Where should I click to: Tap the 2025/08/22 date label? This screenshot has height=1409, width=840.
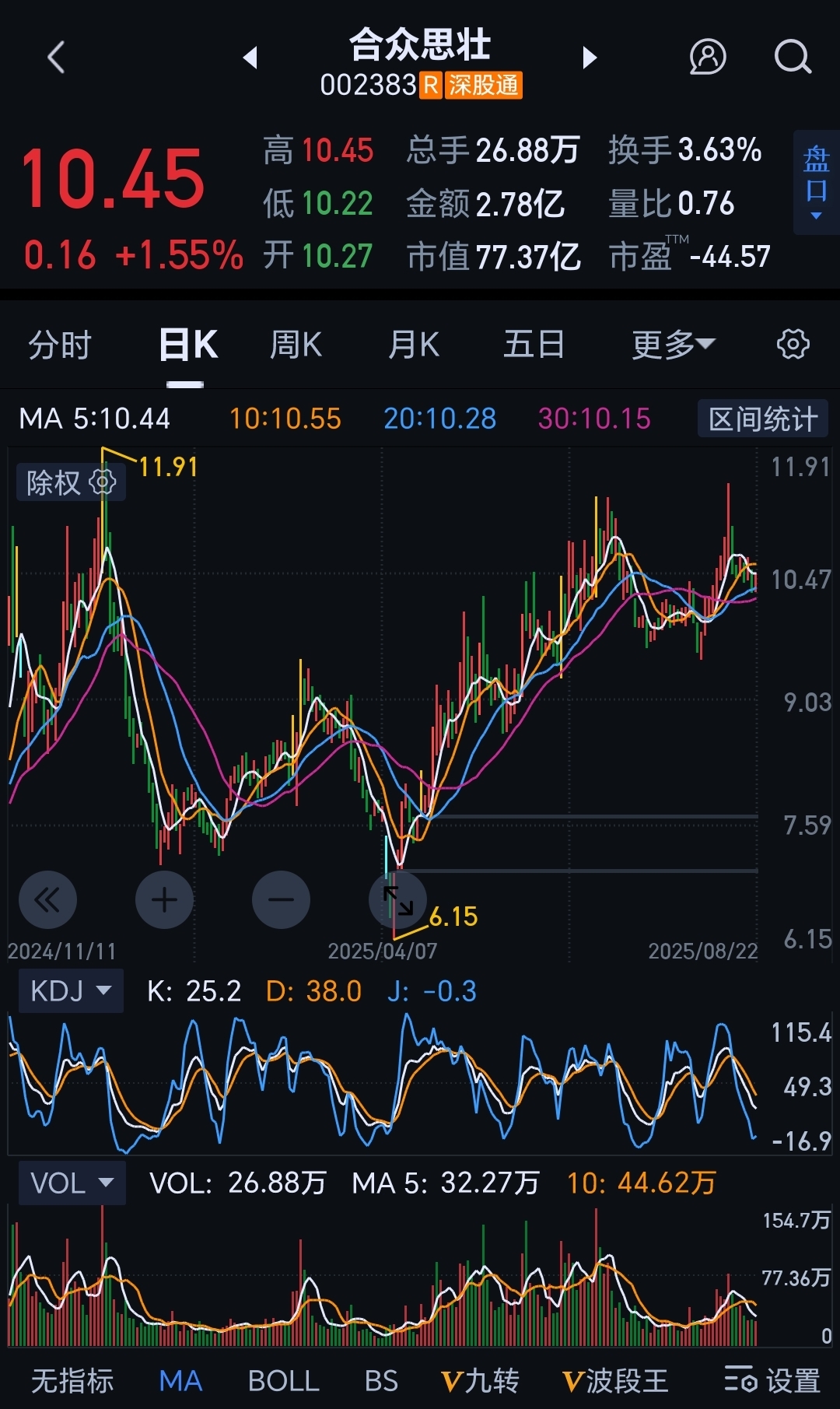click(703, 951)
